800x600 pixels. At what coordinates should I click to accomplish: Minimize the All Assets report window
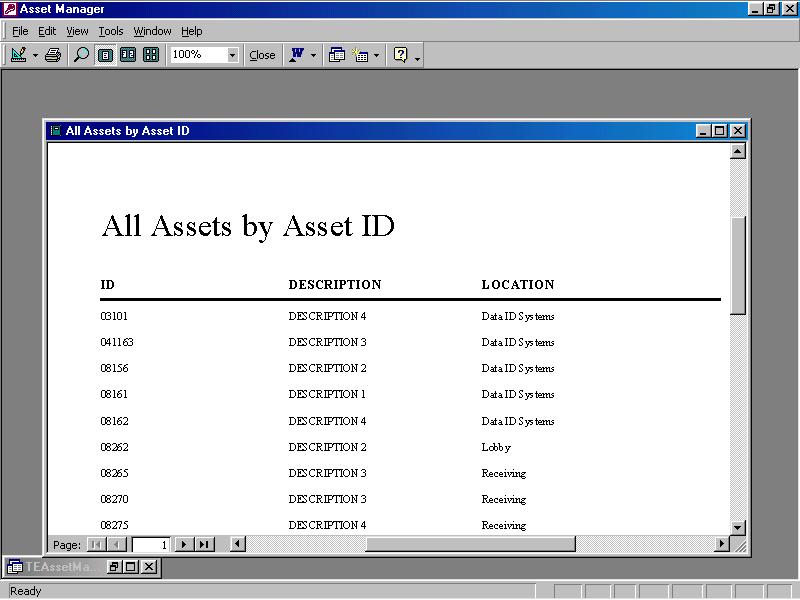point(704,131)
